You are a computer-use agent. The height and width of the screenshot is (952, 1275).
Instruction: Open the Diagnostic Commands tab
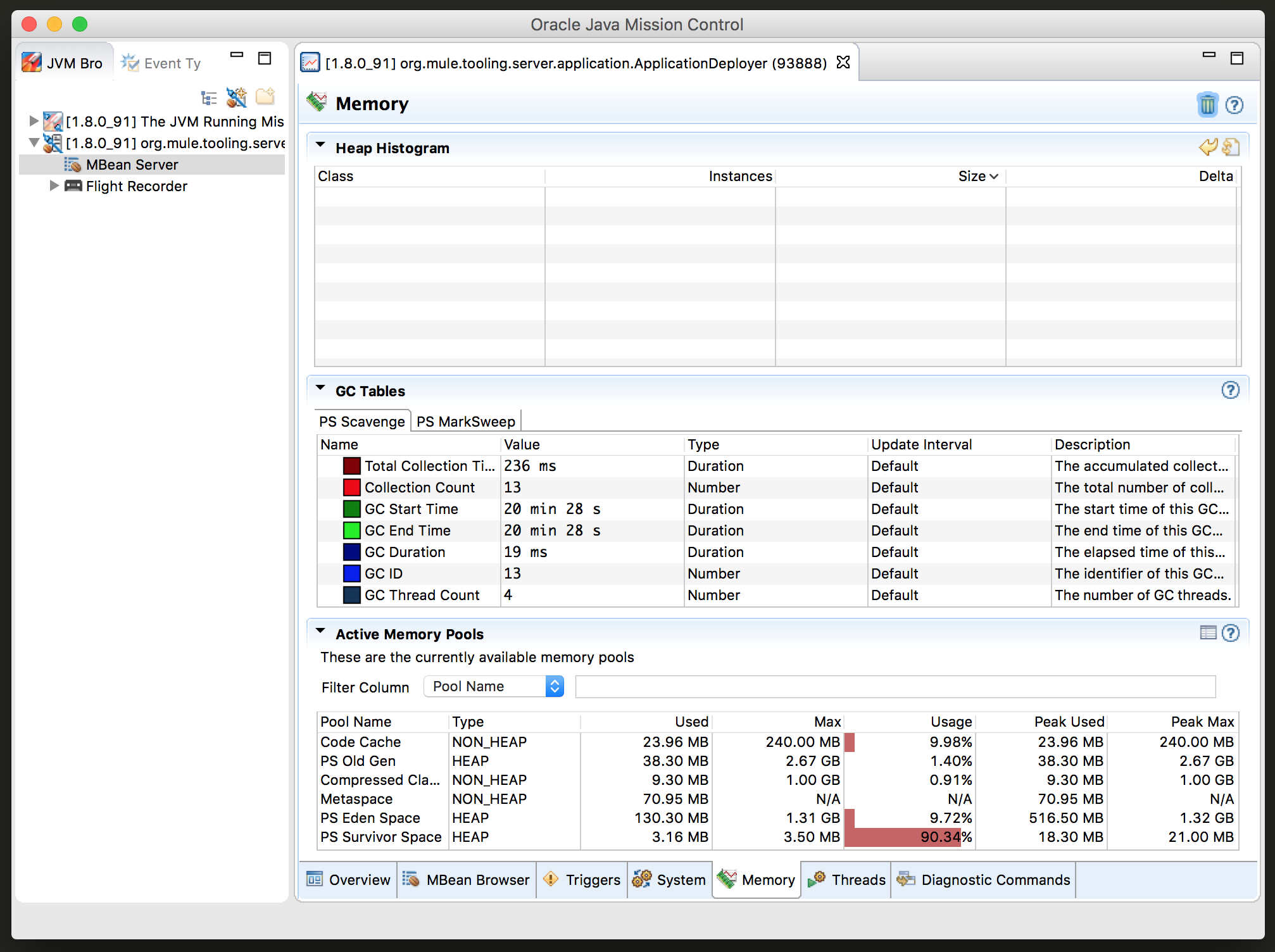point(984,879)
